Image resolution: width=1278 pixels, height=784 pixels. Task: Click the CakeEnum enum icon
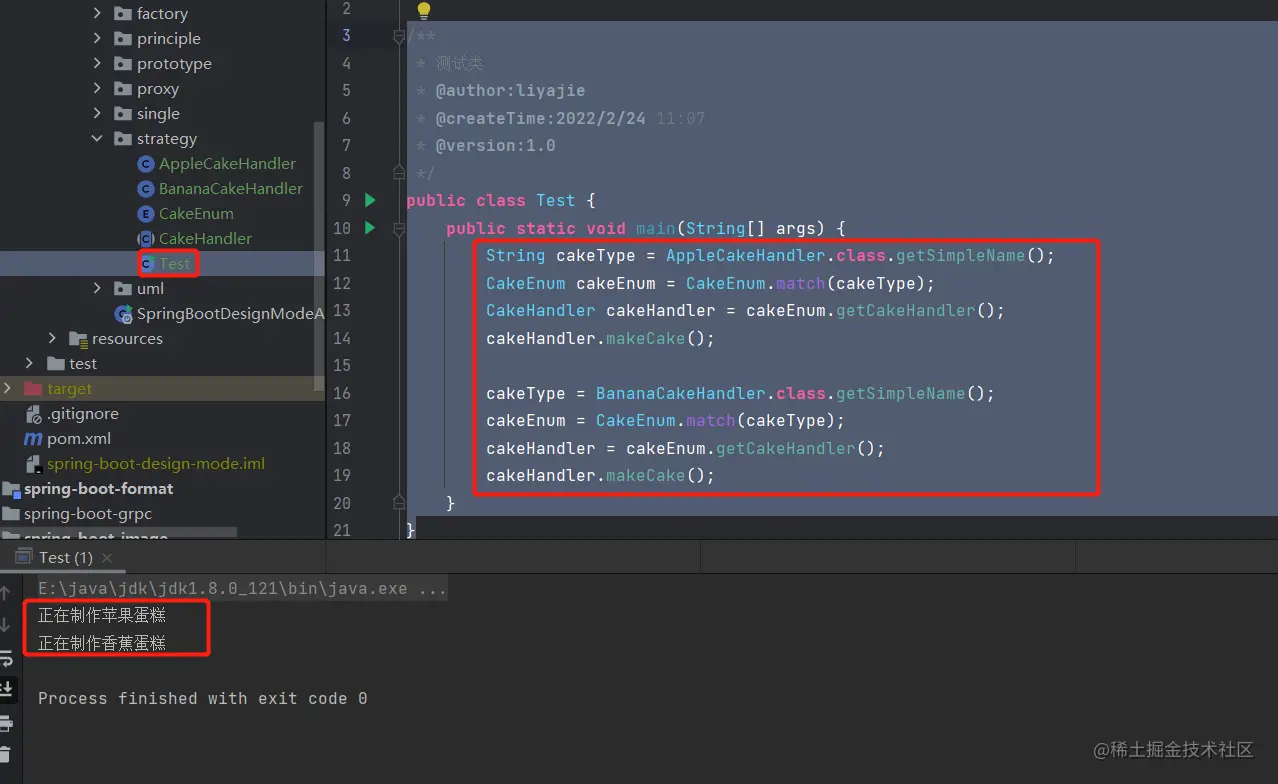pos(146,214)
